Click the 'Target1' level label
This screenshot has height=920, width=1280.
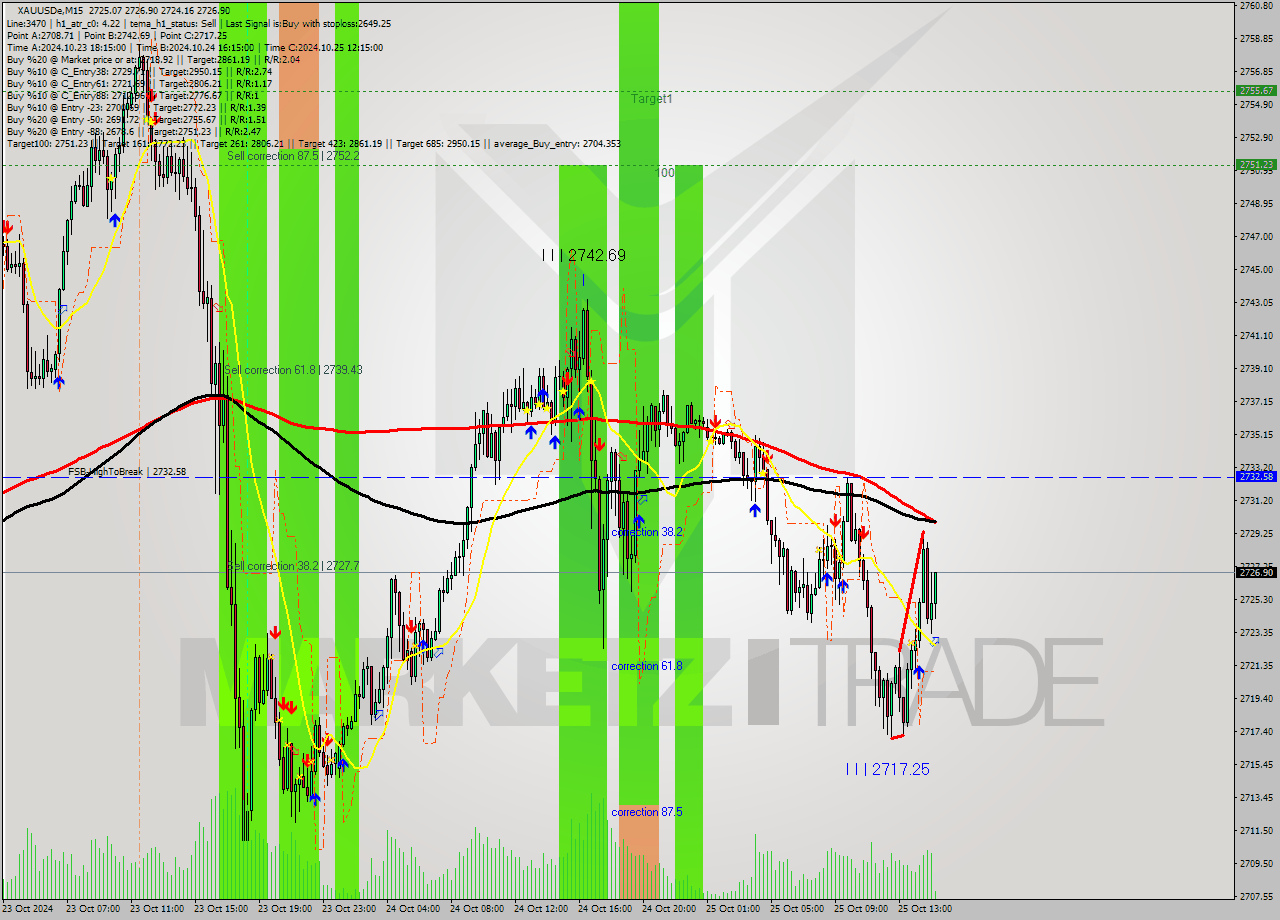[x=652, y=99]
